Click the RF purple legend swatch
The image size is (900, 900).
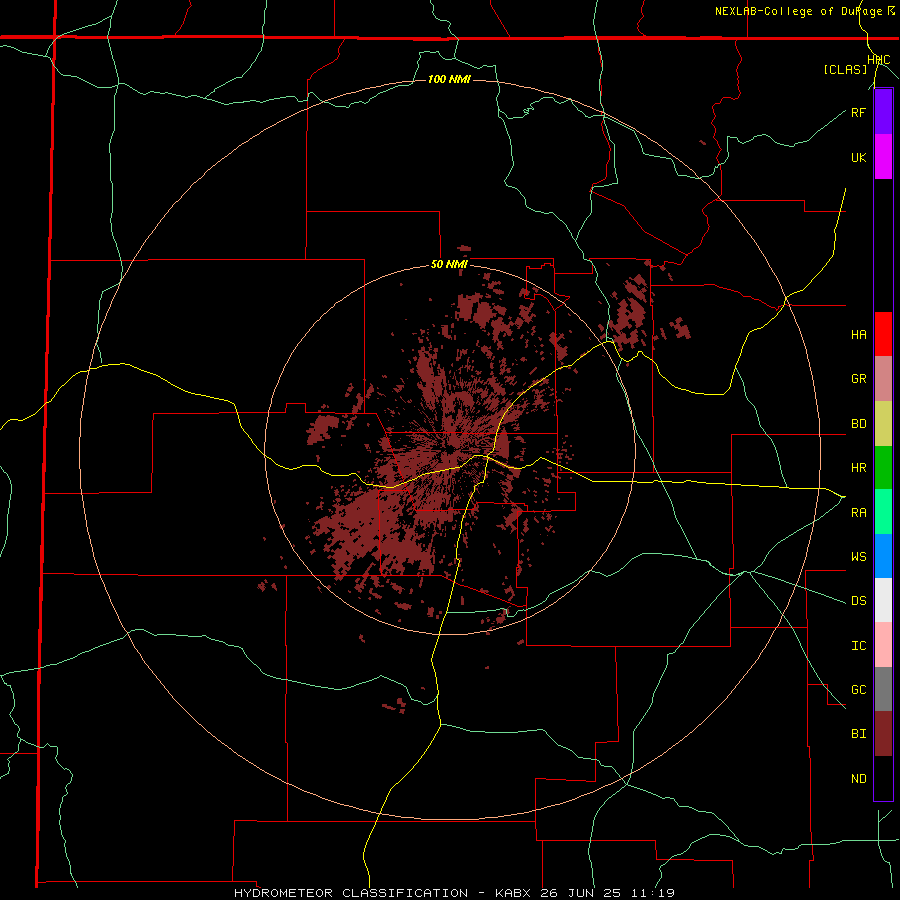tap(883, 112)
